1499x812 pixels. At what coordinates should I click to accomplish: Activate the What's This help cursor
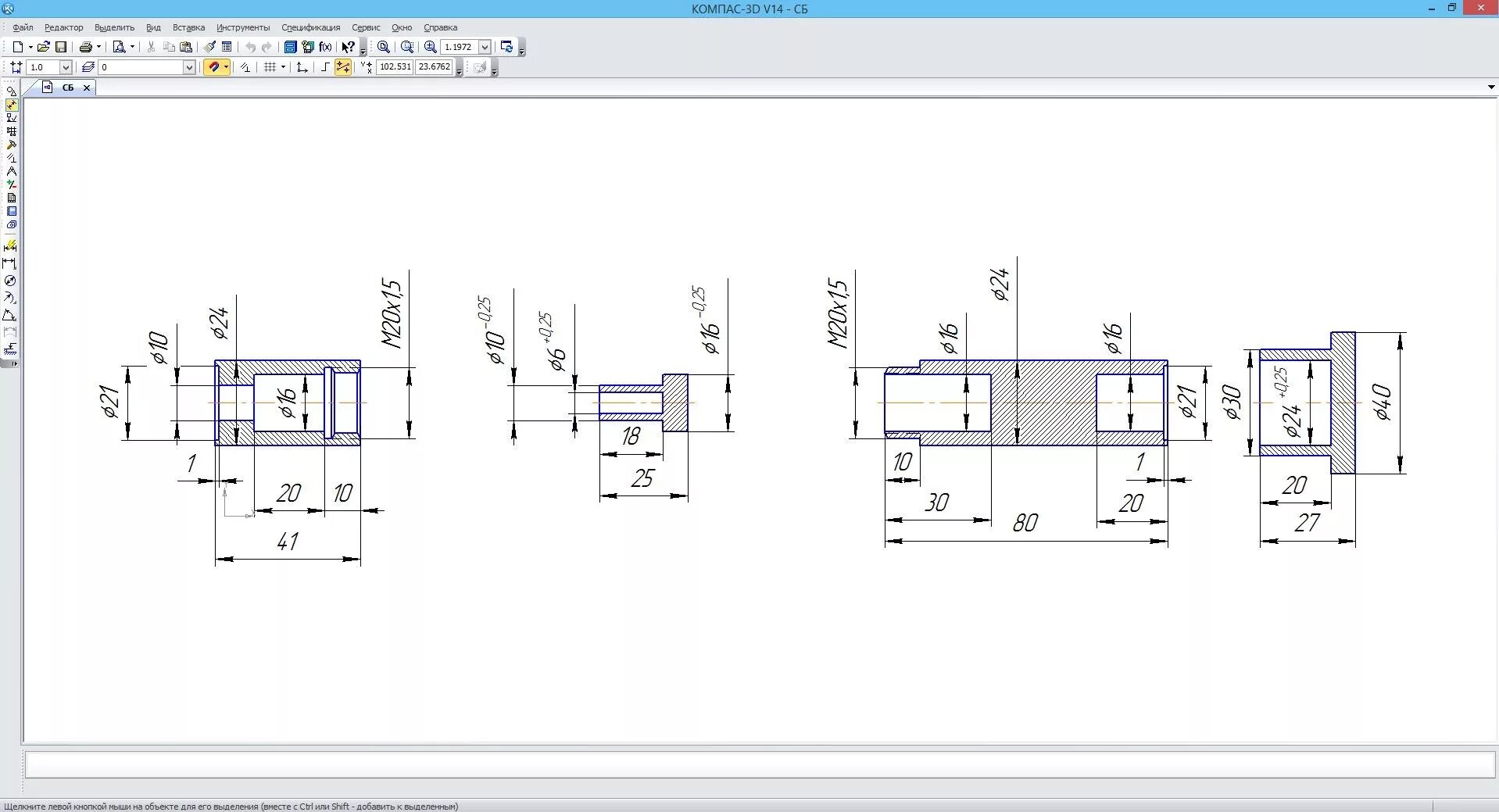coord(349,47)
